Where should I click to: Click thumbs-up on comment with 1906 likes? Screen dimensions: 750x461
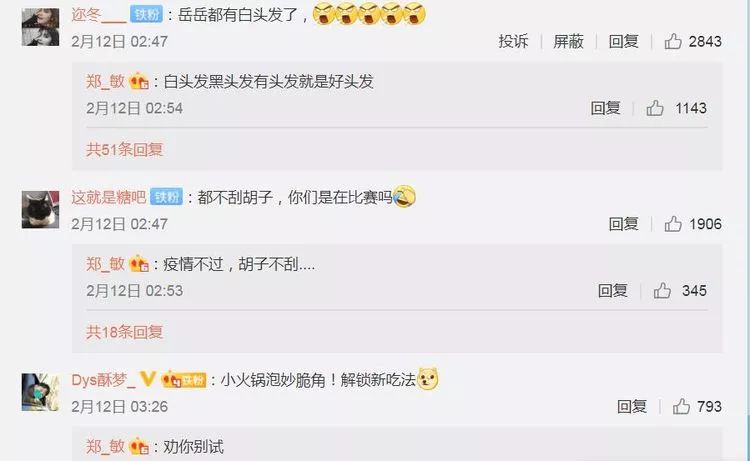(x=673, y=224)
